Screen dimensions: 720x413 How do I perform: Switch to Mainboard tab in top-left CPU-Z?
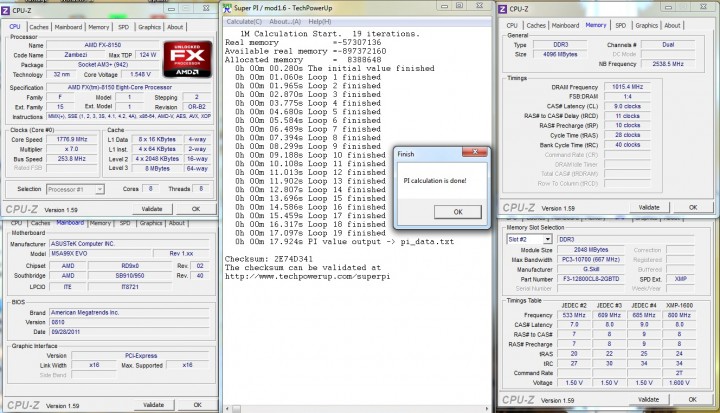[68, 27]
